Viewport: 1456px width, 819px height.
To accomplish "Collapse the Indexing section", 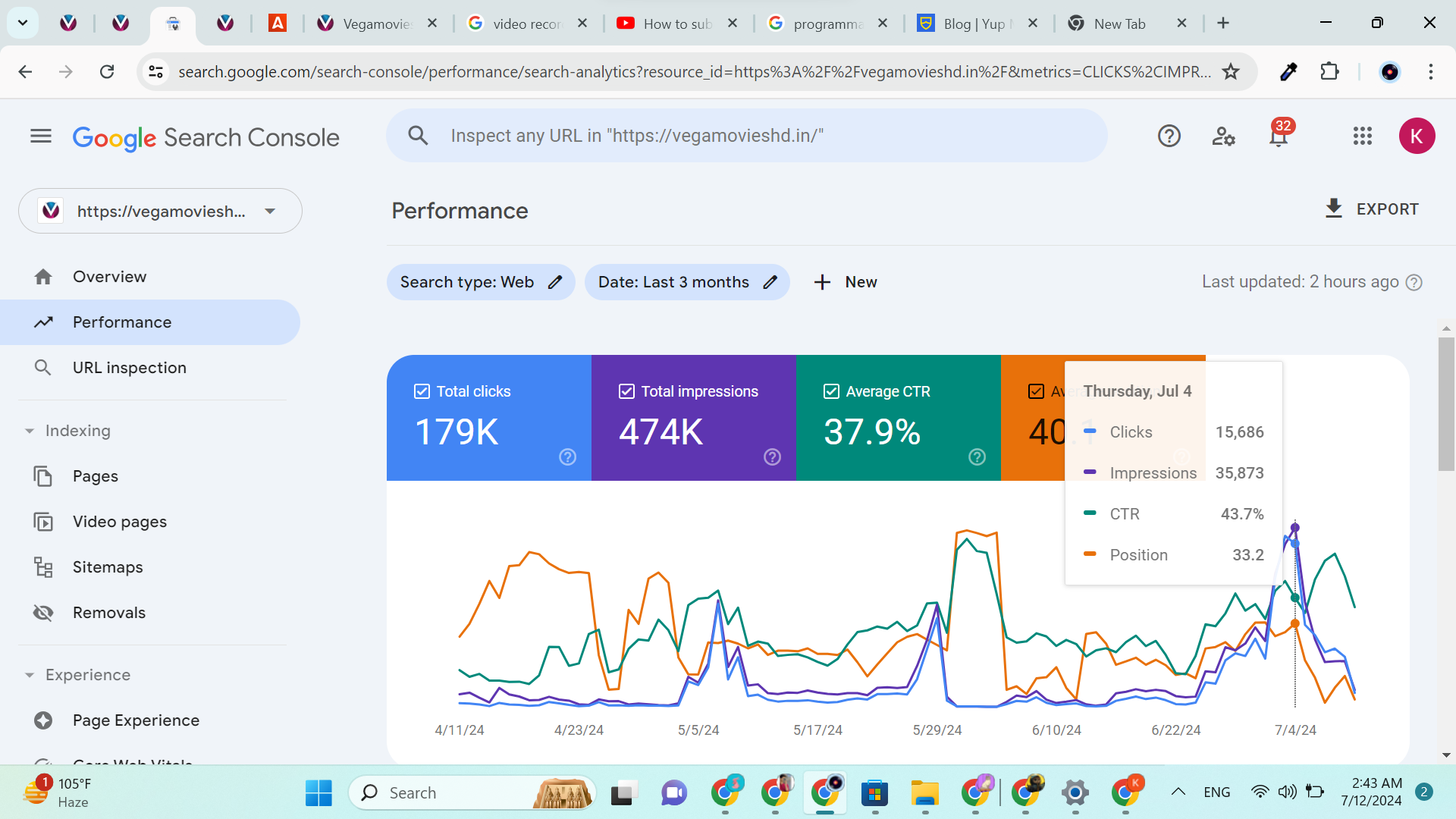I will point(30,431).
